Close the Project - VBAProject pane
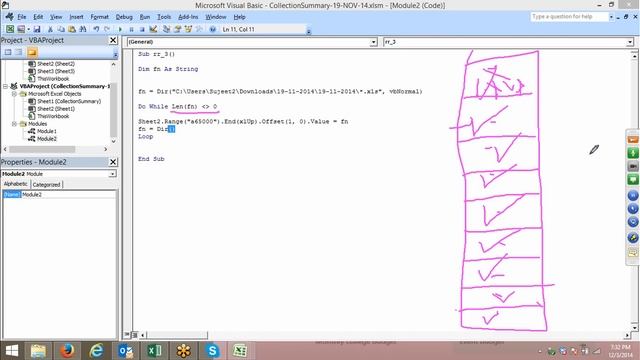 click(x=113, y=40)
